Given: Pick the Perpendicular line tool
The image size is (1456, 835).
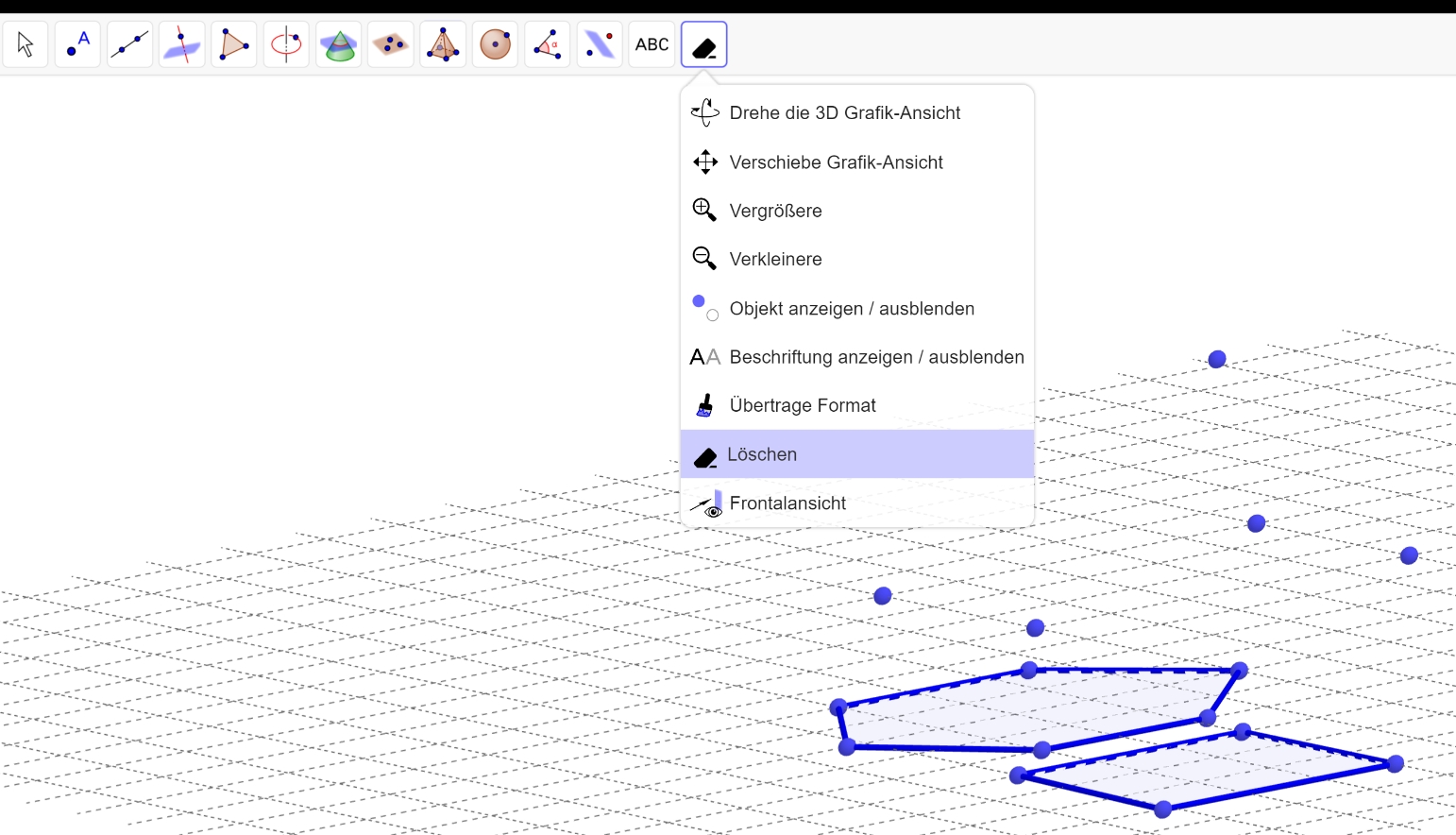Looking at the screenshot, I should pyautogui.click(x=181, y=44).
